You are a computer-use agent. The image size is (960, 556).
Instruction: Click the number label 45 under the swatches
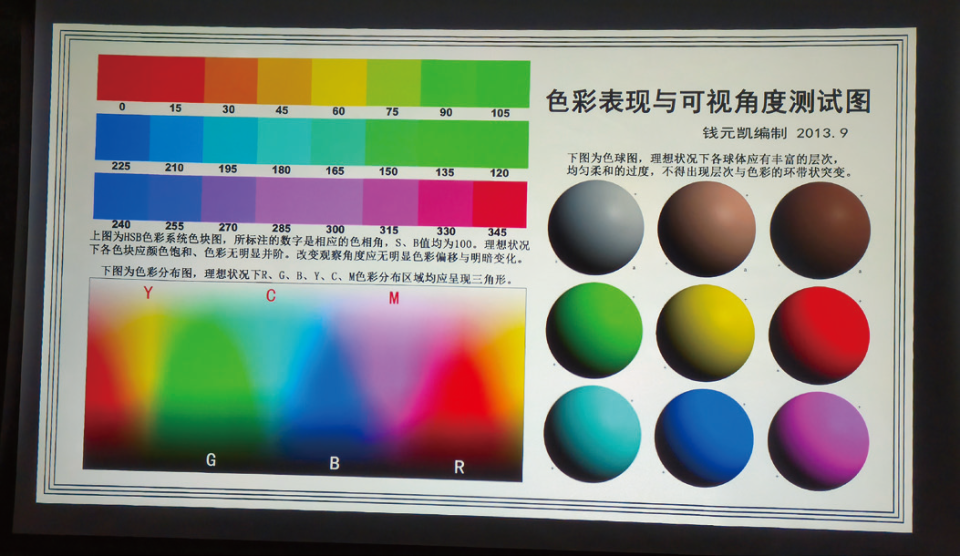282,110
